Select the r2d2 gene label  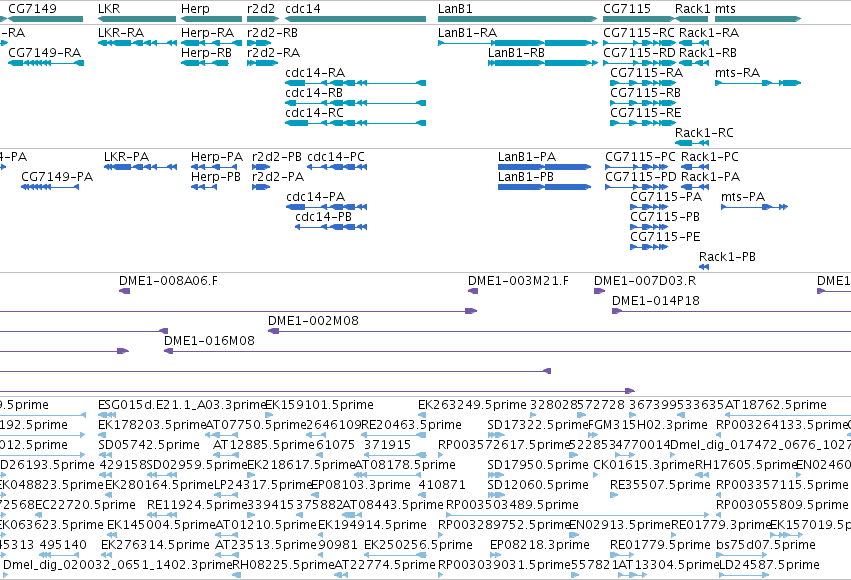point(261,9)
